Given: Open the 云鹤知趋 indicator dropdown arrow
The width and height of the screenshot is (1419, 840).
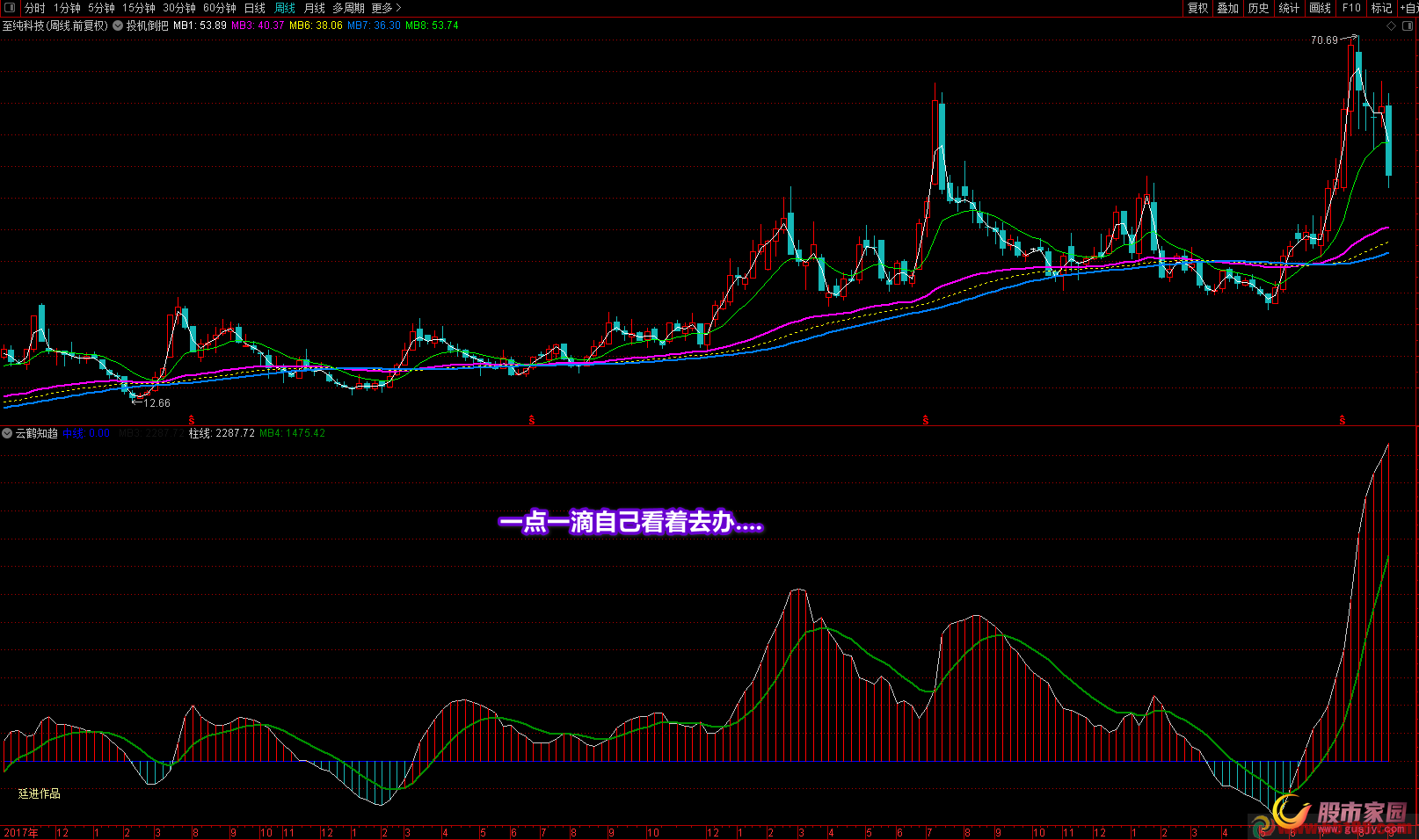Looking at the screenshot, I should [7, 433].
